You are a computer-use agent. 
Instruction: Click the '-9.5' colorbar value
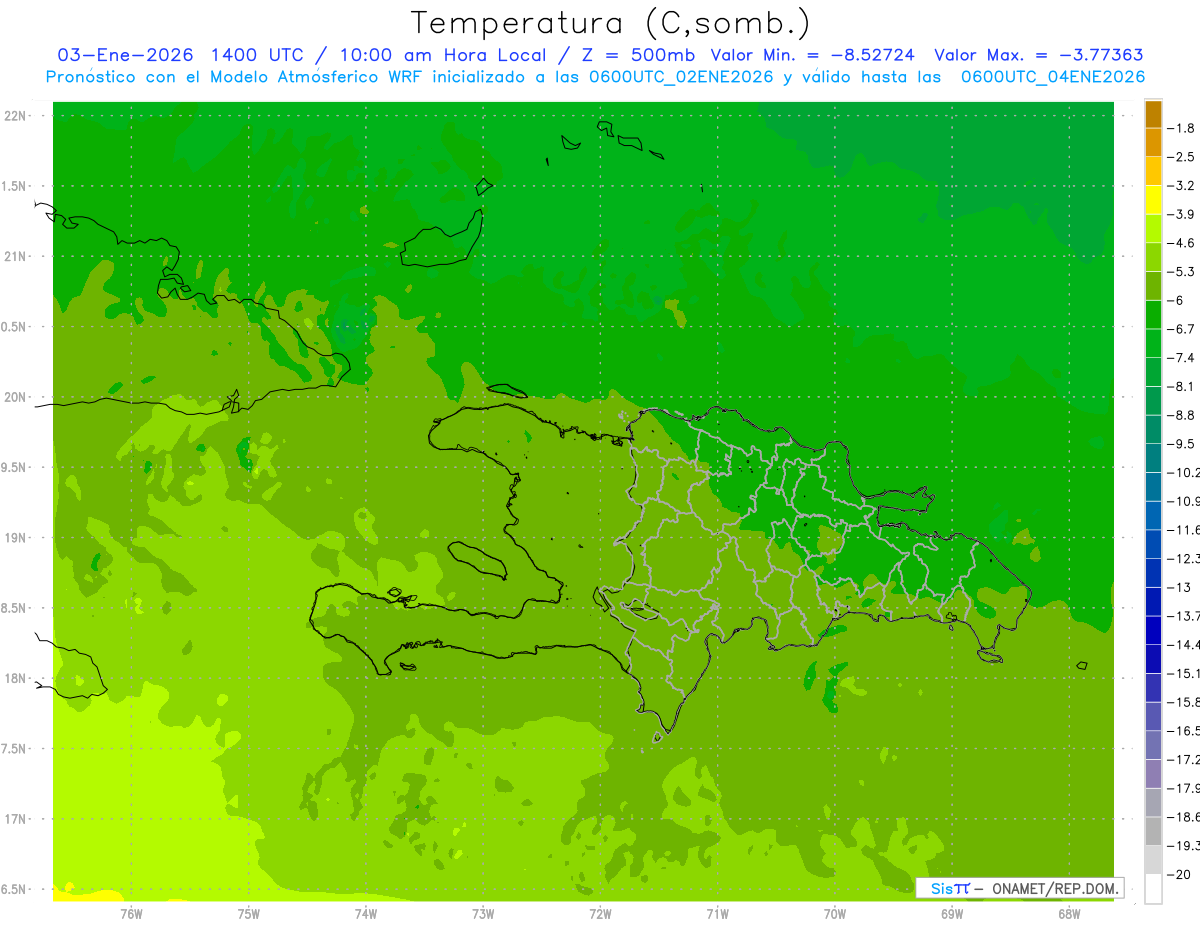pyautogui.click(x=1181, y=444)
